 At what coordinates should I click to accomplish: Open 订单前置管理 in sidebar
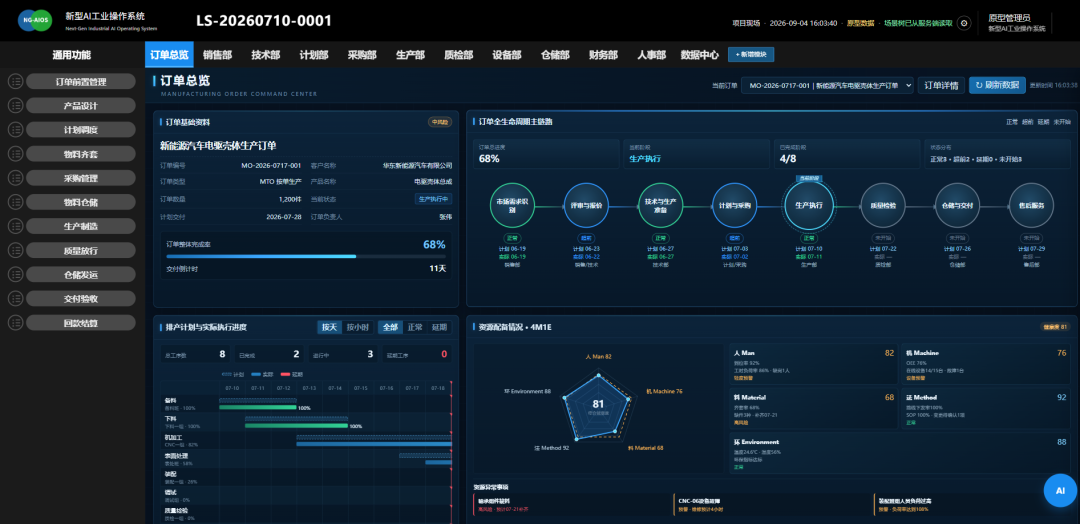[81, 82]
